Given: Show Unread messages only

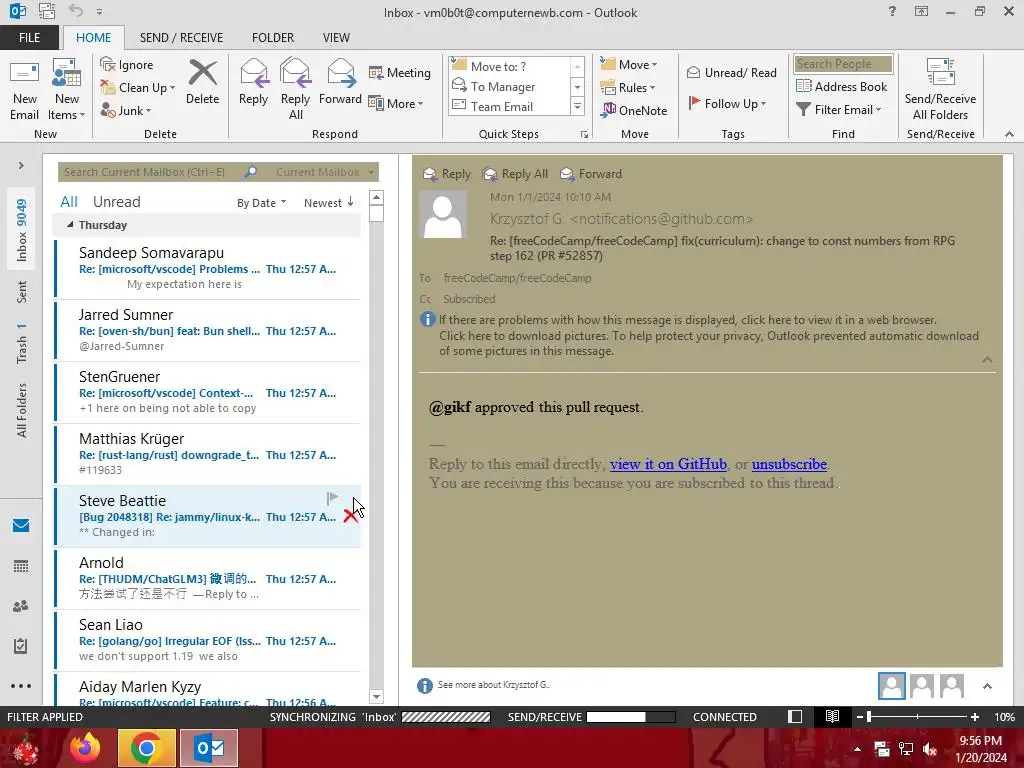Looking at the screenshot, I should click(116, 202).
